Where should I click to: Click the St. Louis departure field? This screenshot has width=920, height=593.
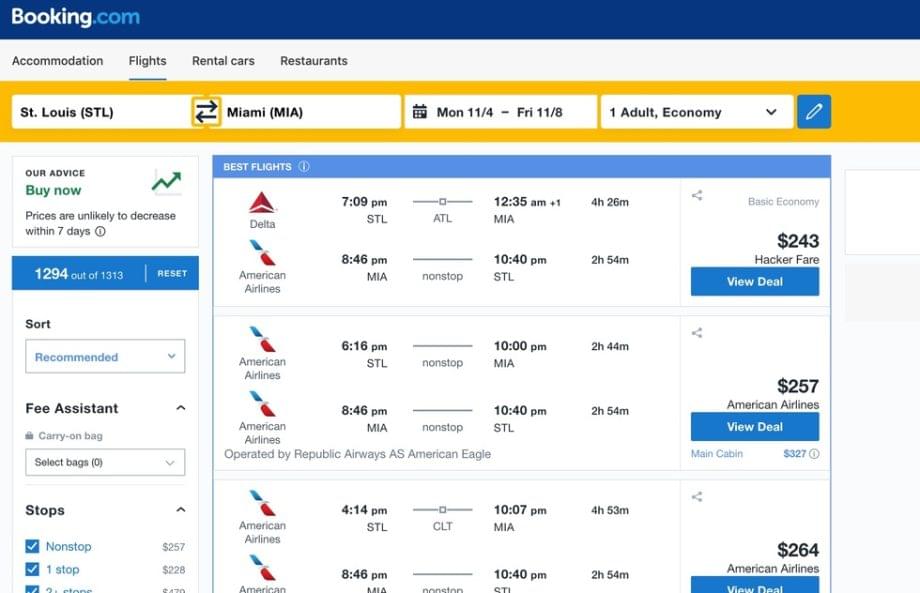(x=100, y=112)
